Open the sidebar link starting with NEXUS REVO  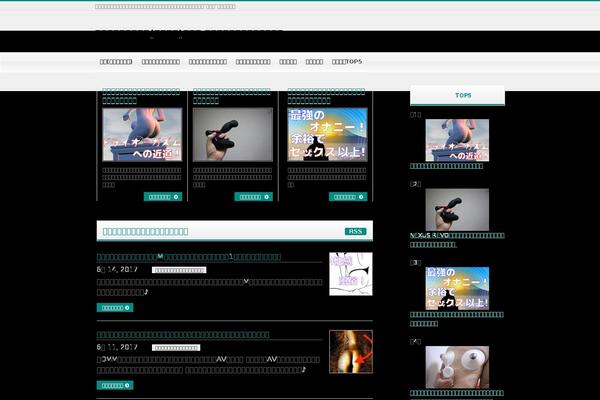(x=457, y=240)
